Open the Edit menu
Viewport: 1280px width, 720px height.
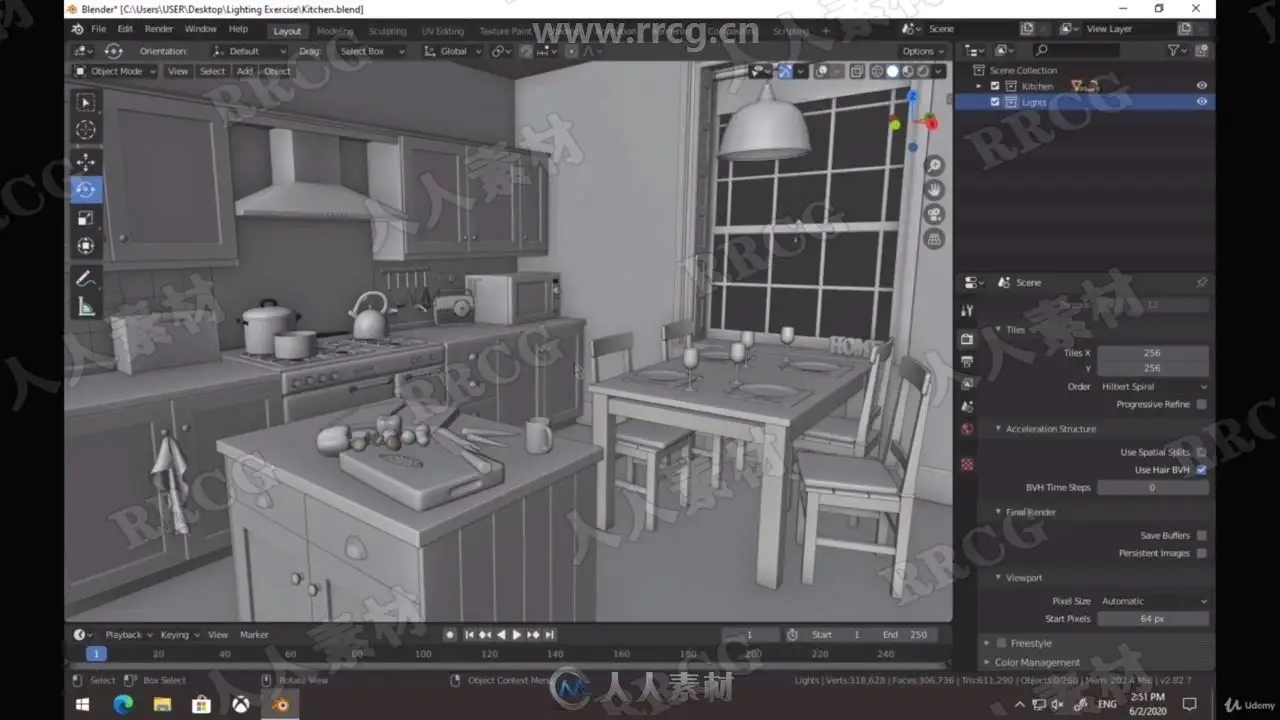[125, 29]
